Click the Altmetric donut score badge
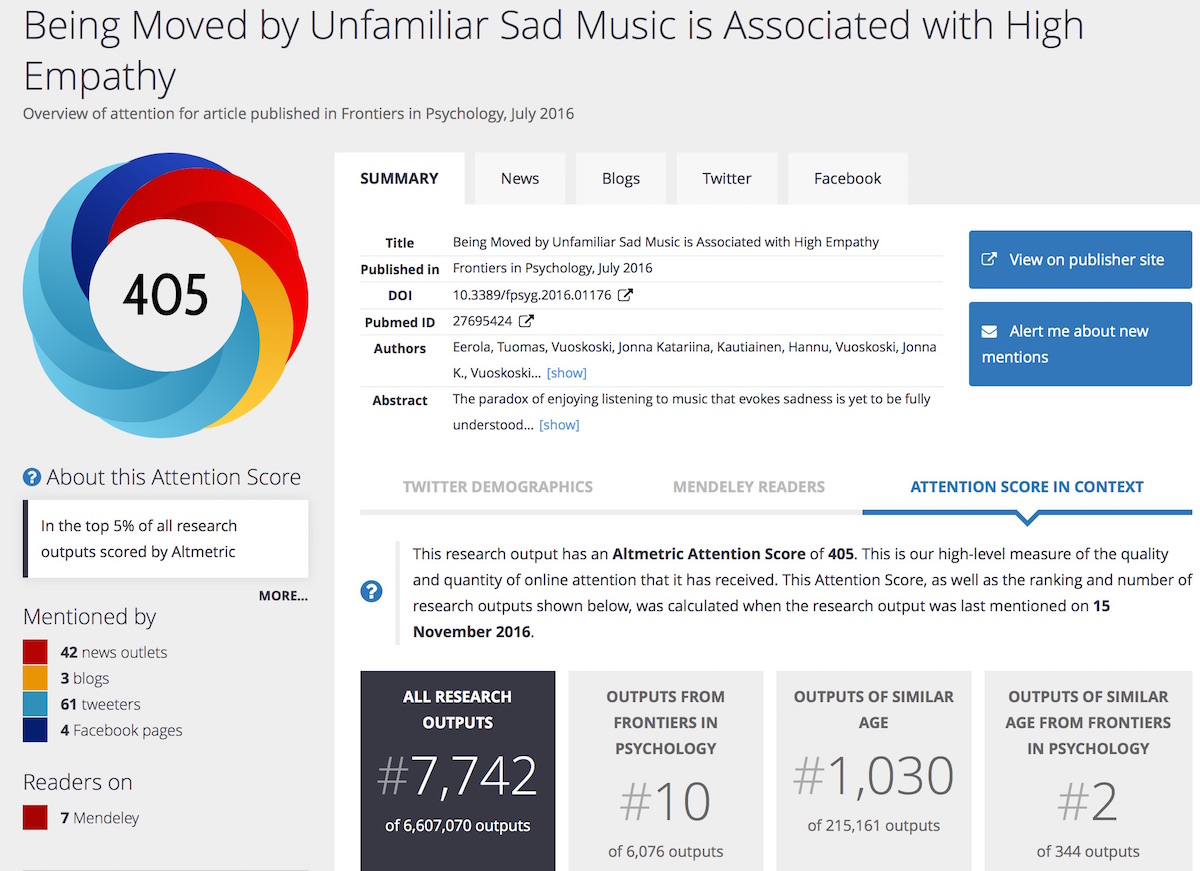Screen dimensions: 1200x871 coord(165,295)
